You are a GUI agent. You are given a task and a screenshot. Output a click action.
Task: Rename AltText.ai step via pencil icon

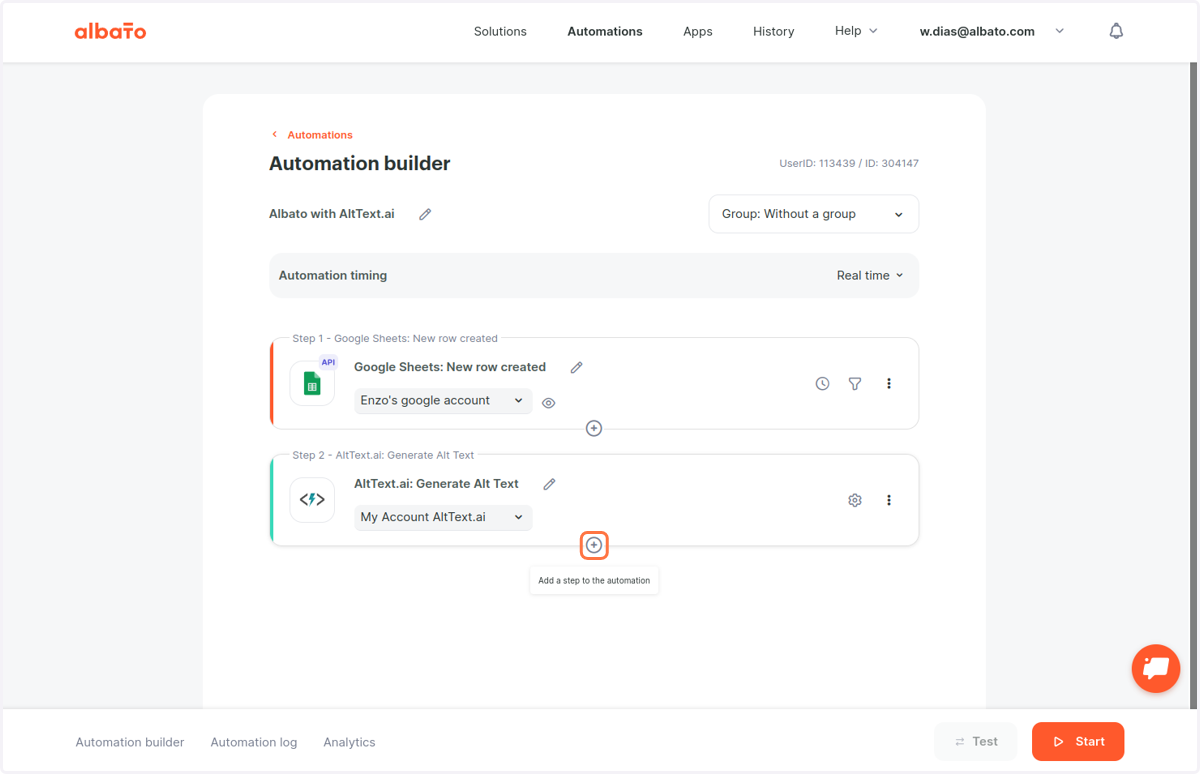point(549,484)
